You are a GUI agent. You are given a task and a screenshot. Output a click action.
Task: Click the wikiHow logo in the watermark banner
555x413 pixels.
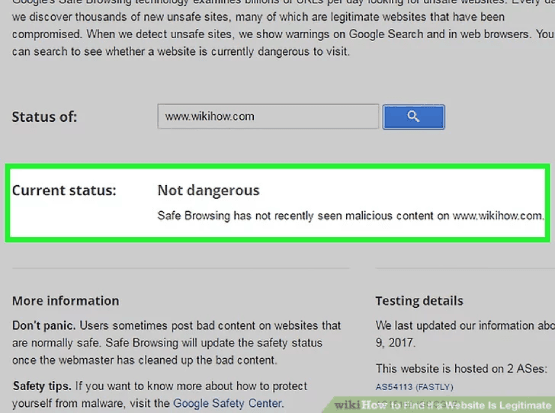(x=347, y=405)
